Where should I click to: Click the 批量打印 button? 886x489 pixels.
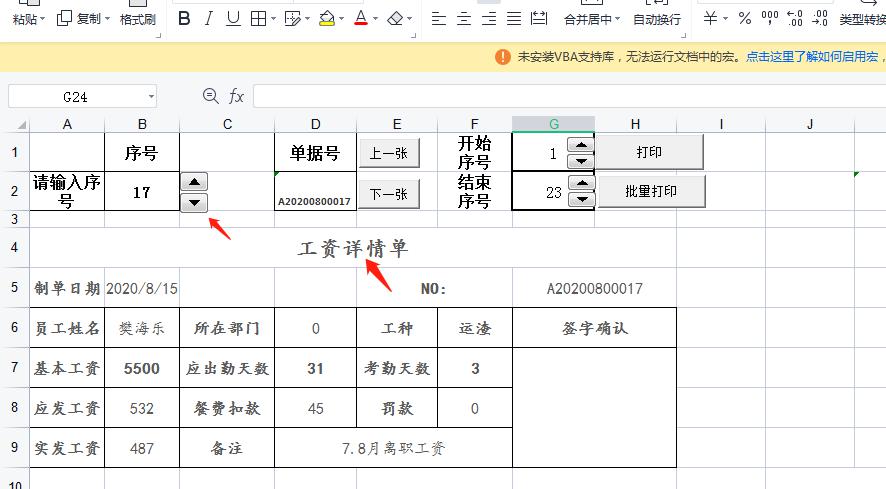tap(651, 191)
